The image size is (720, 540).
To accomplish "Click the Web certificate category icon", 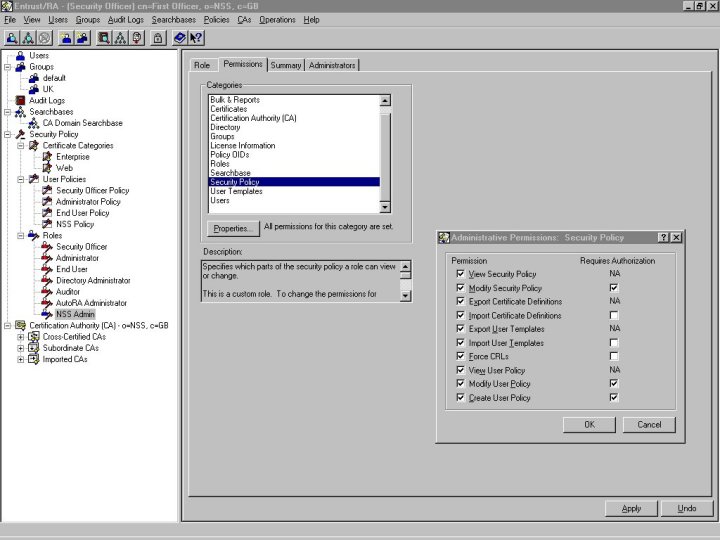I will [47, 168].
